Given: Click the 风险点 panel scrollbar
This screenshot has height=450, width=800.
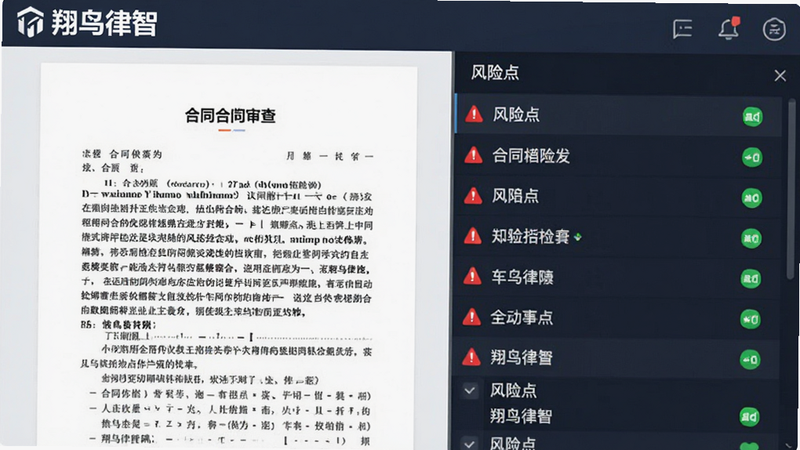Looking at the screenshot, I should [791, 189].
